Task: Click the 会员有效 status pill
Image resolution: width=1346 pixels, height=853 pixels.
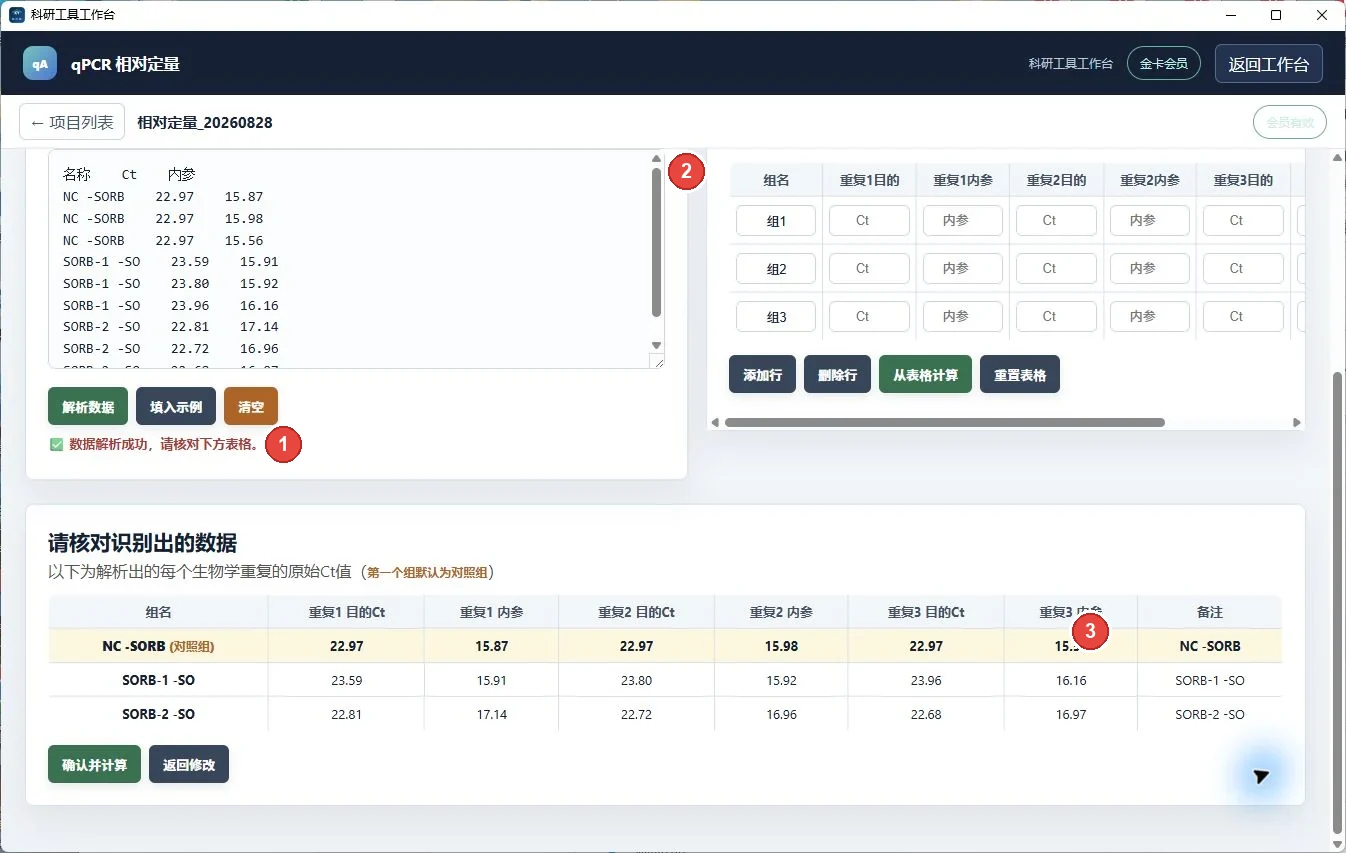Action: pos(1289,122)
